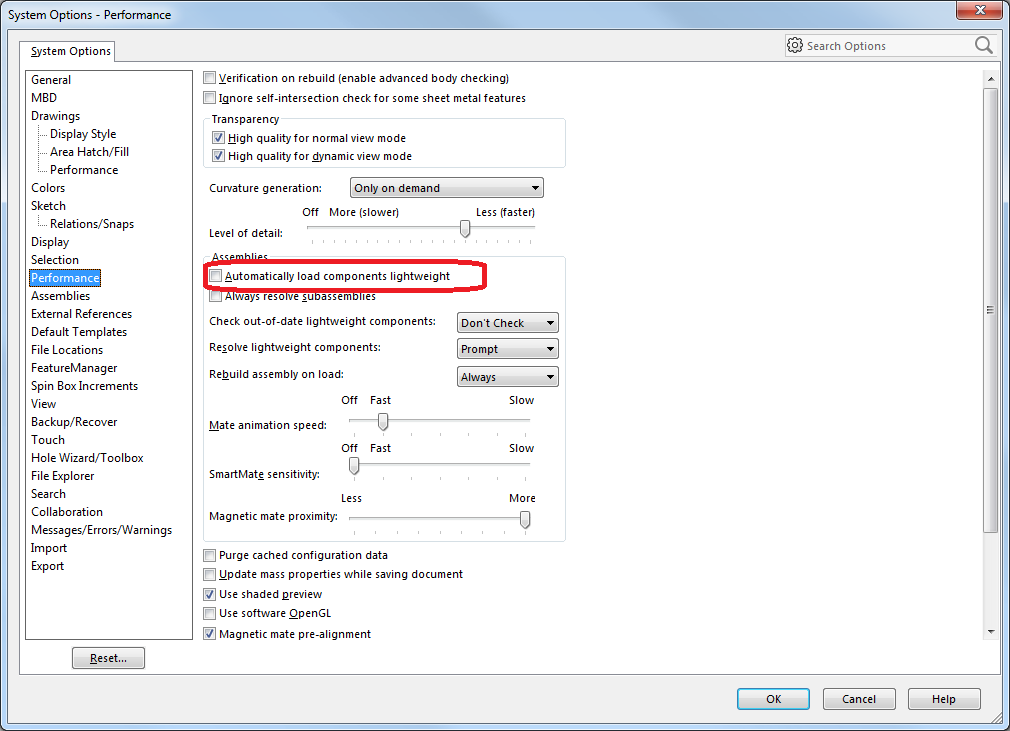Uncheck Use shaded preview
Viewport: 1010px width, 731px height.
(210, 594)
